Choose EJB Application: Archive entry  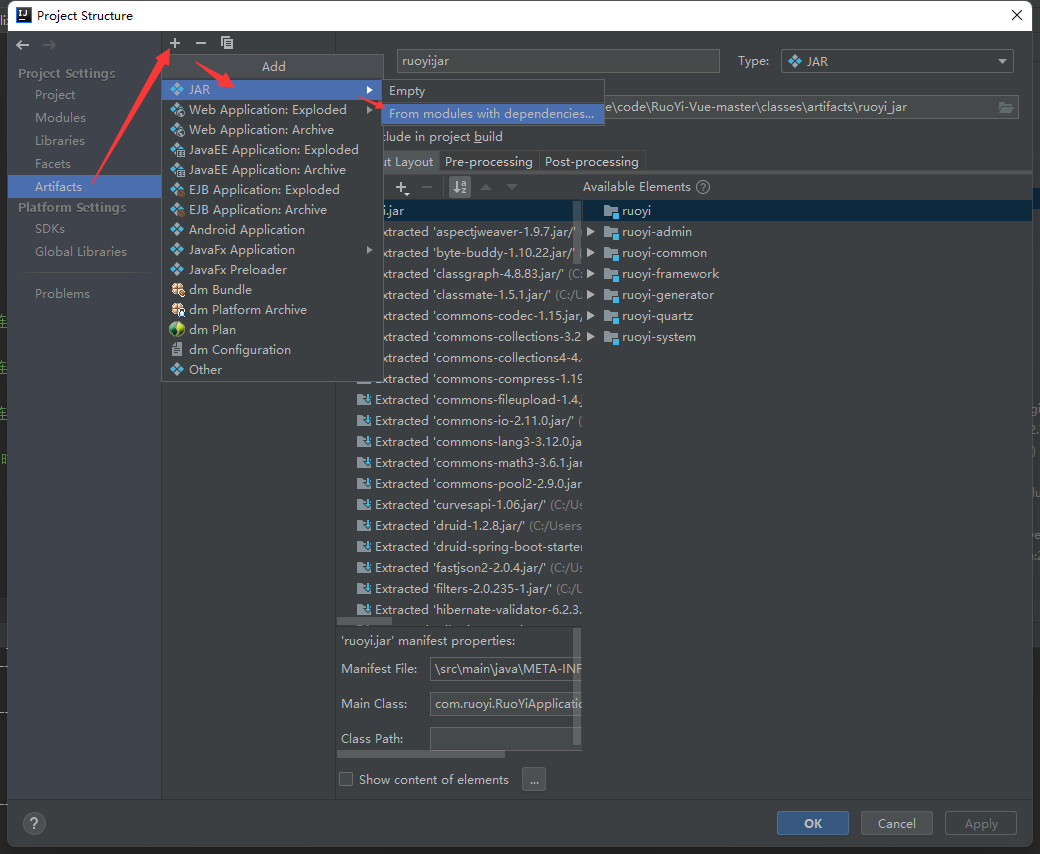(x=272, y=210)
